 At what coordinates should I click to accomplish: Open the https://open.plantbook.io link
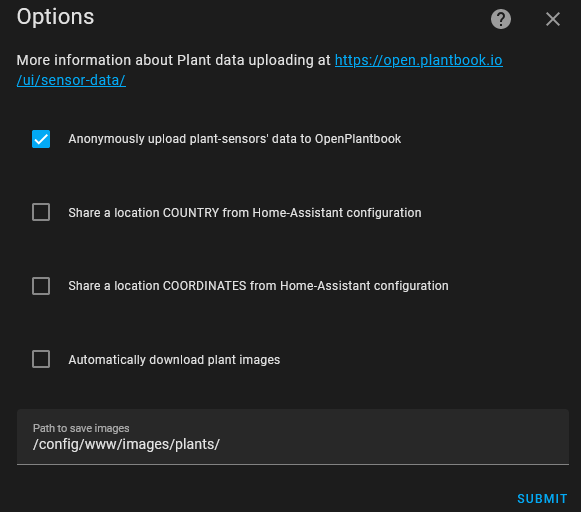(x=419, y=60)
